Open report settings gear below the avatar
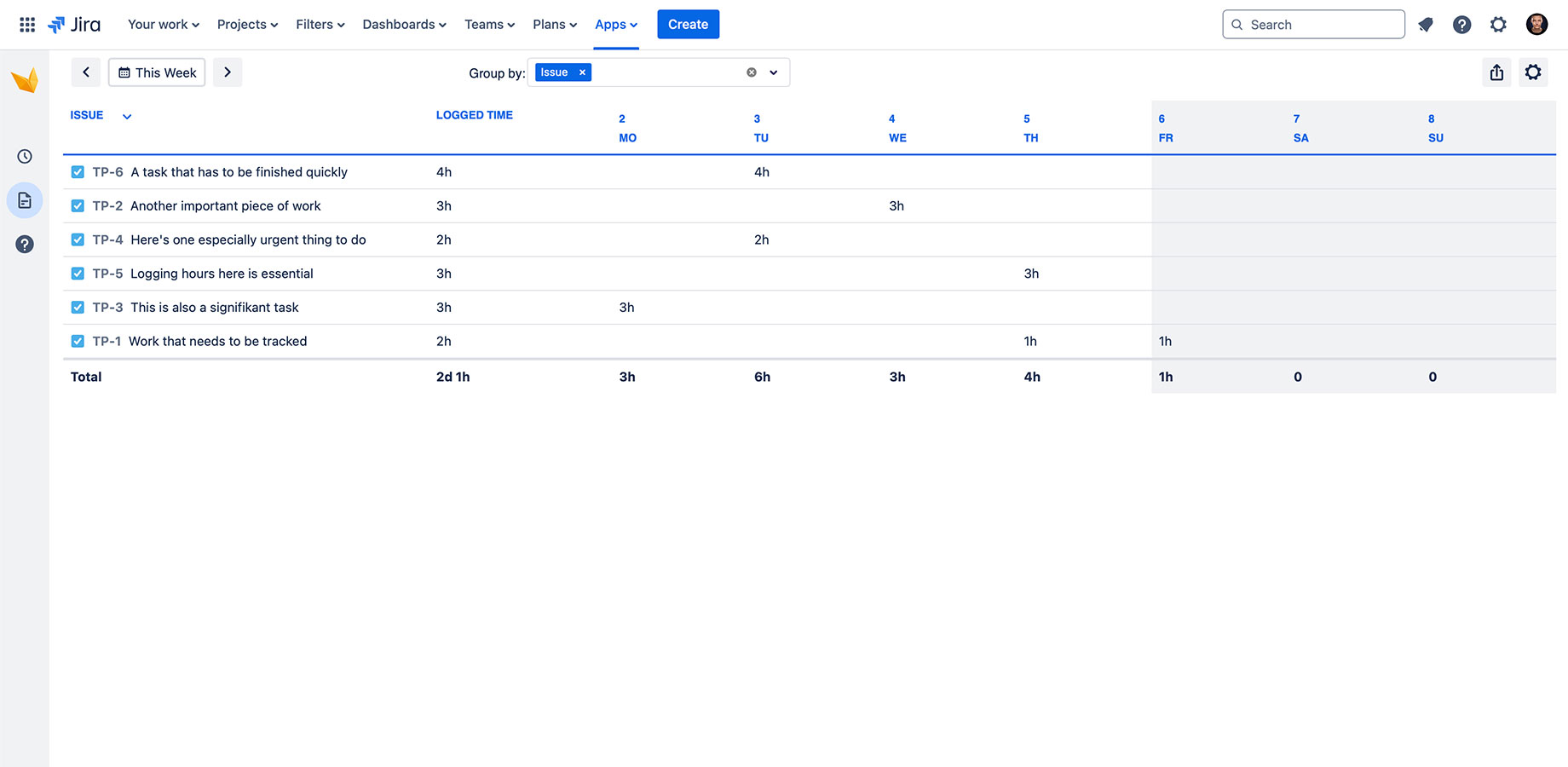 click(1533, 72)
